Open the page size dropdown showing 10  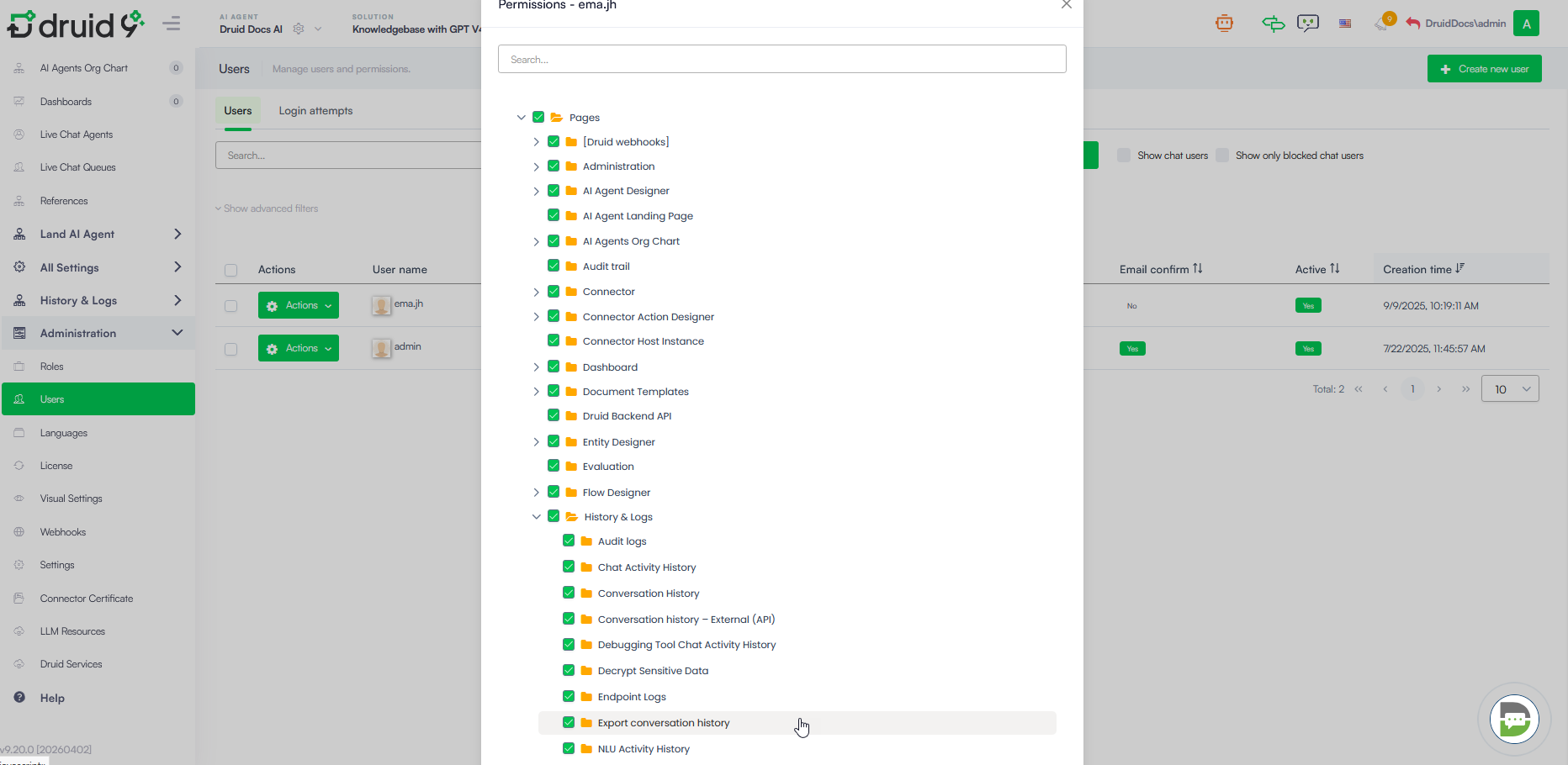click(1510, 389)
